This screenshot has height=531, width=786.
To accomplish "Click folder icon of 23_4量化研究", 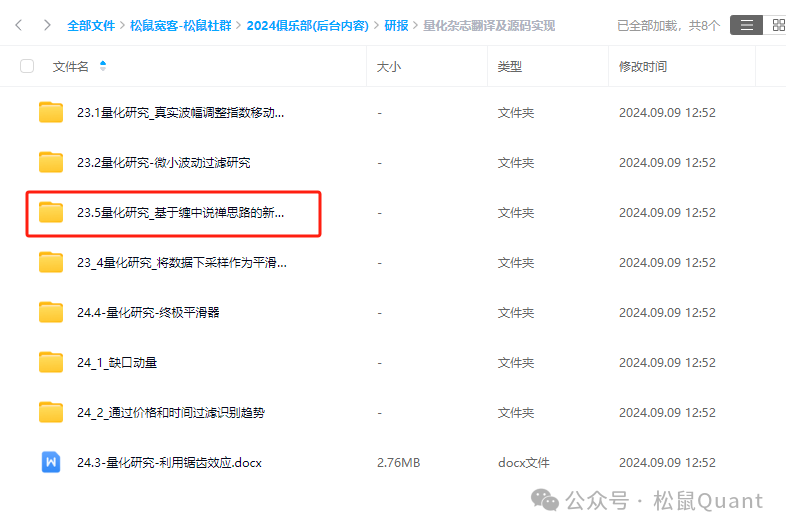I will [51, 262].
